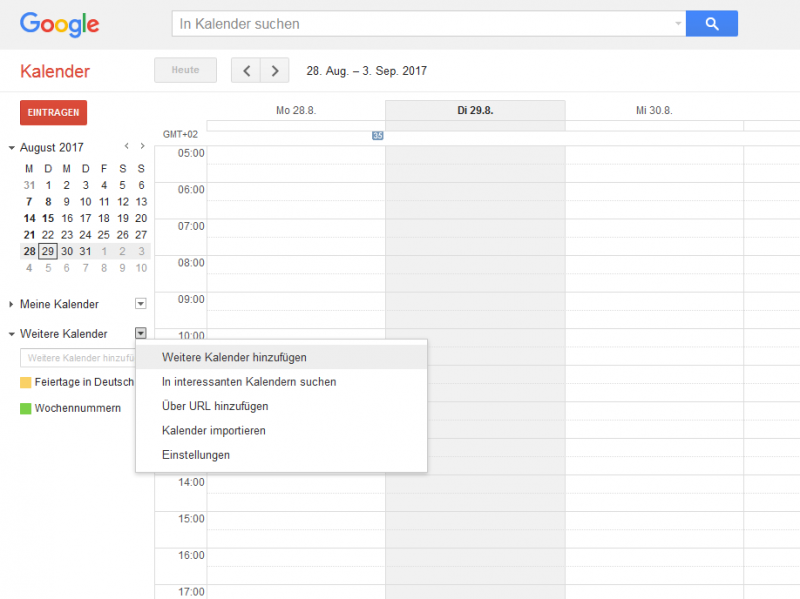Collapse the Weitere Kalender section
This screenshot has width=800, height=599.
tap(11, 334)
